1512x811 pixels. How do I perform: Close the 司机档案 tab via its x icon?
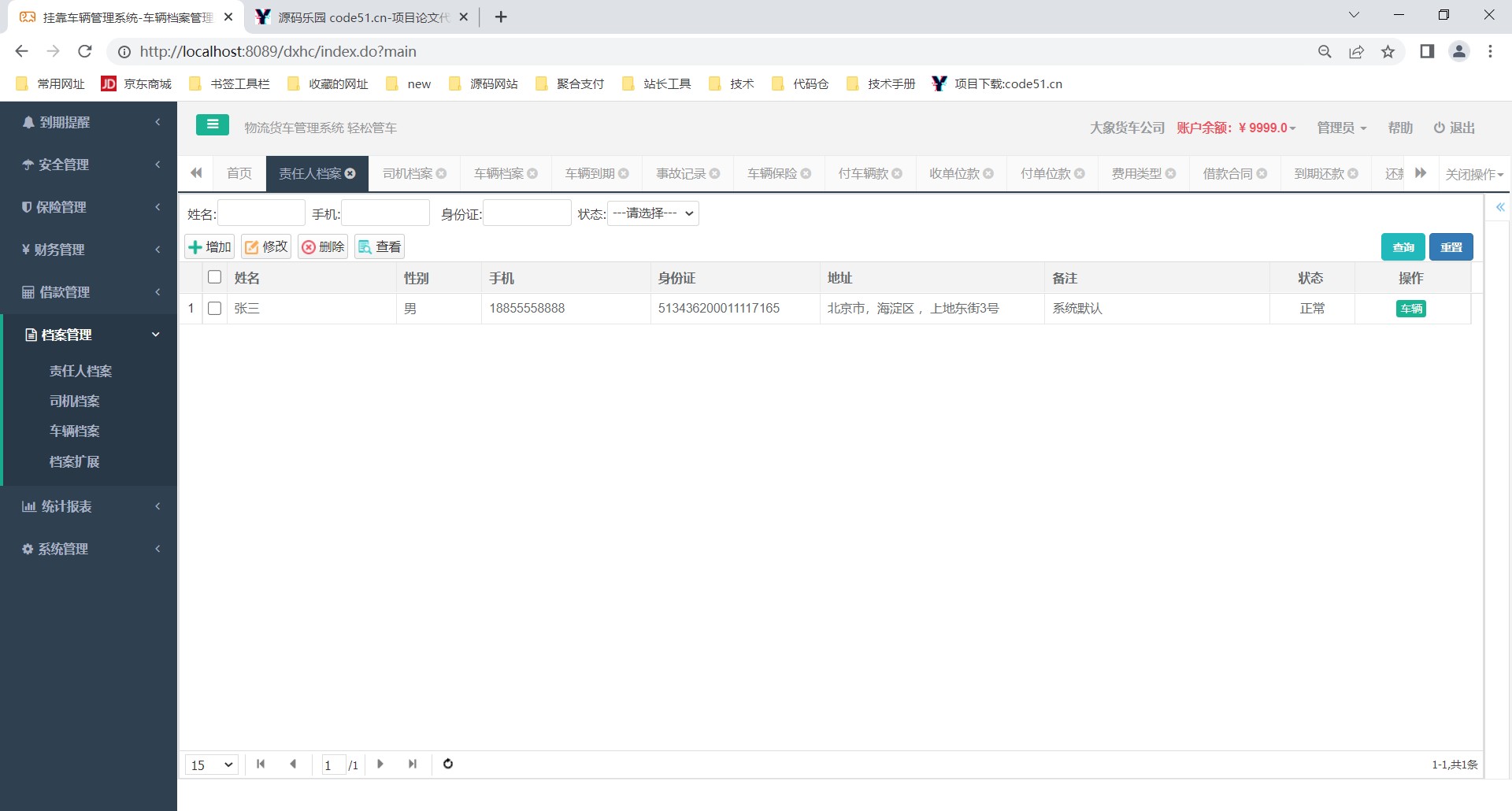coord(441,173)
